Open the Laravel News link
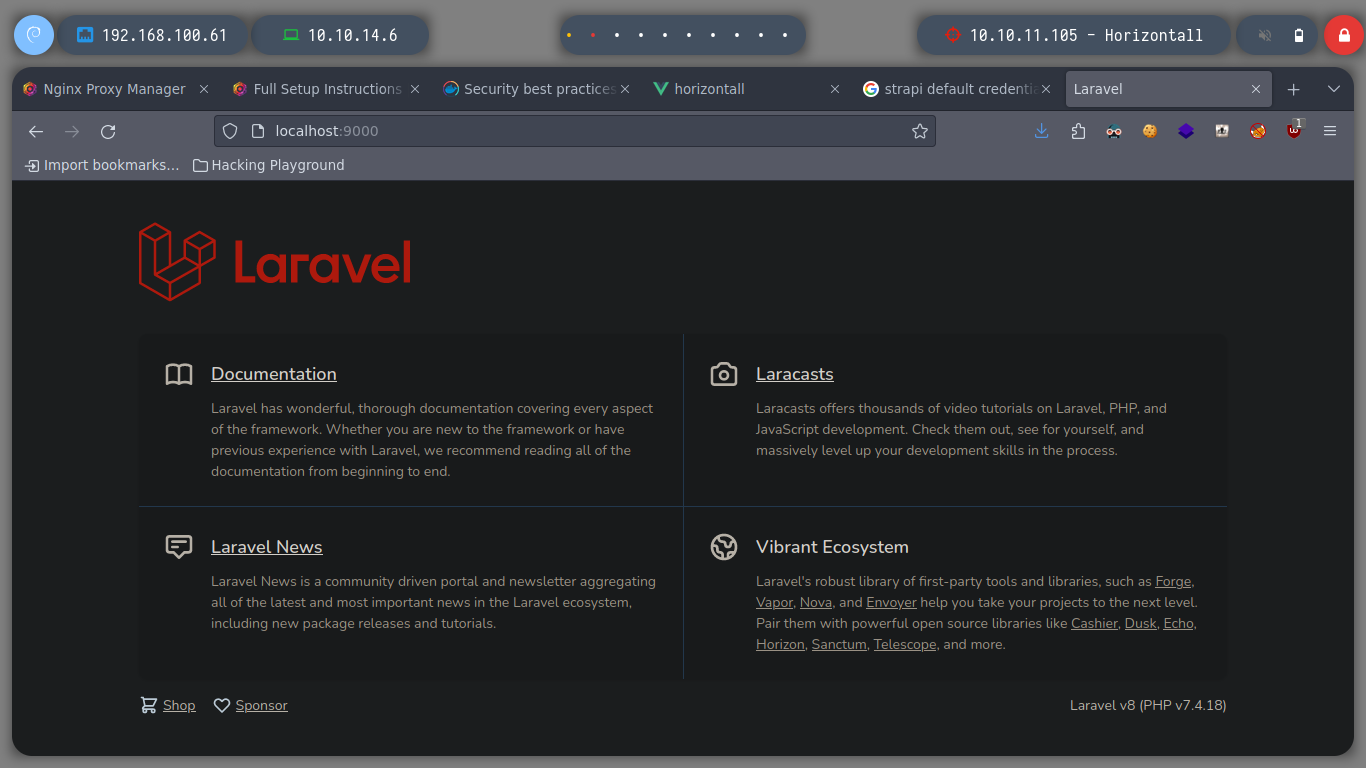Image resolution: width=1366 pixels, height=768 pixels. point(267,547)
